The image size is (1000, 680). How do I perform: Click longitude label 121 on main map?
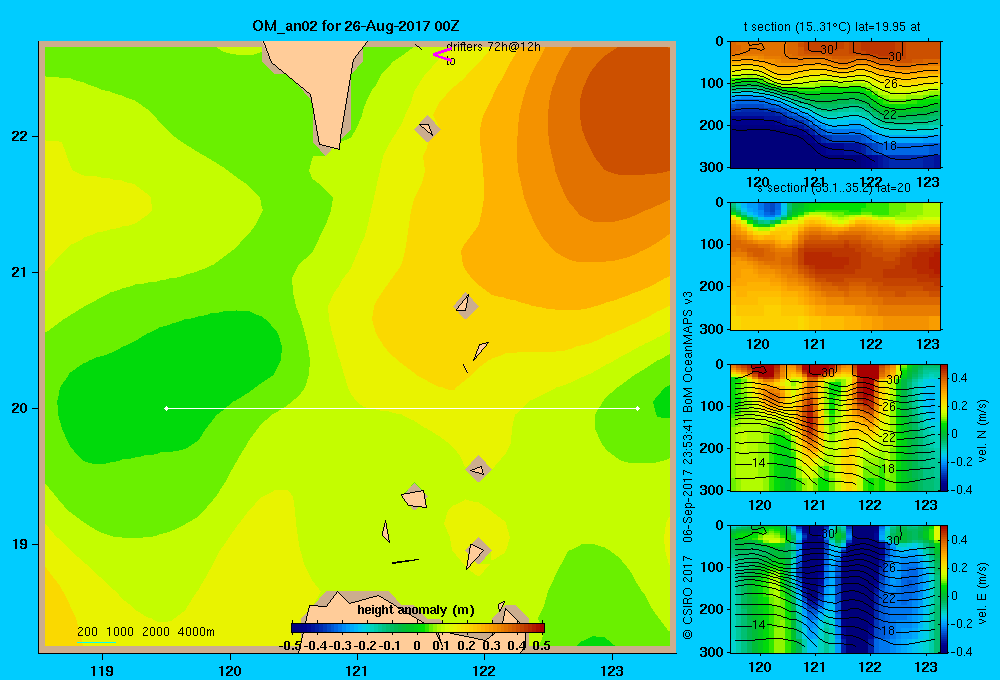pyautogui.click(x=357, y=670)
